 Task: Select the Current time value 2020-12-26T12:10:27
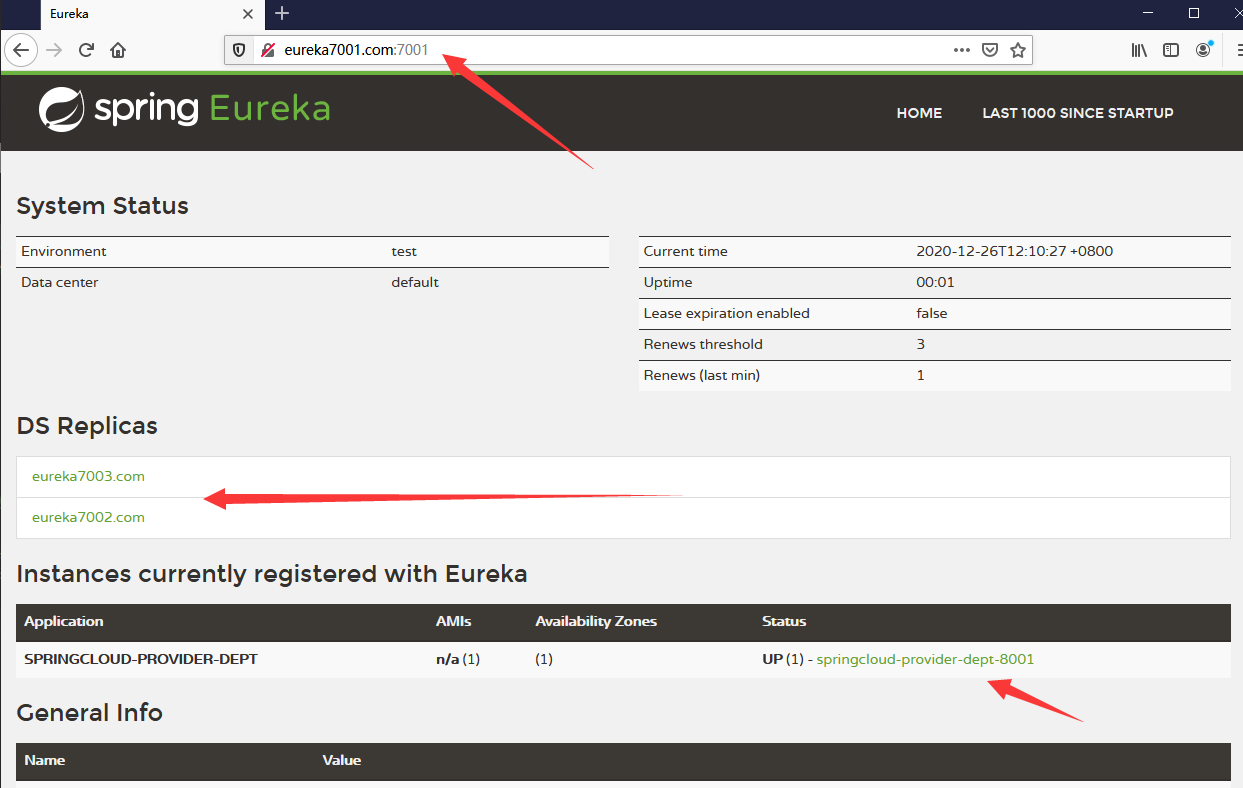pyautogui.click(x=1014, y=251)
